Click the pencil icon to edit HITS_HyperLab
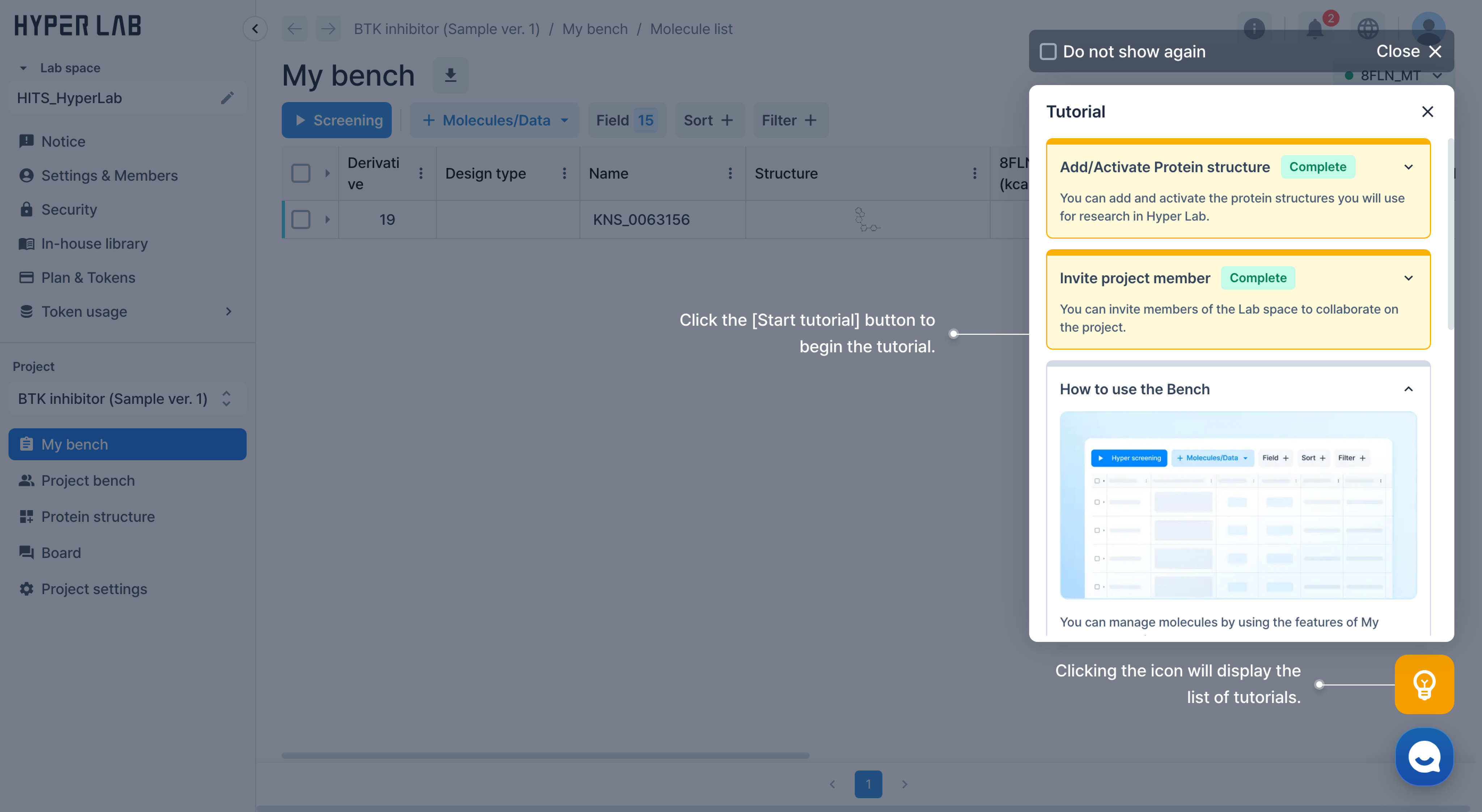This screenshot has width=1482, height=812. point(227,98)
